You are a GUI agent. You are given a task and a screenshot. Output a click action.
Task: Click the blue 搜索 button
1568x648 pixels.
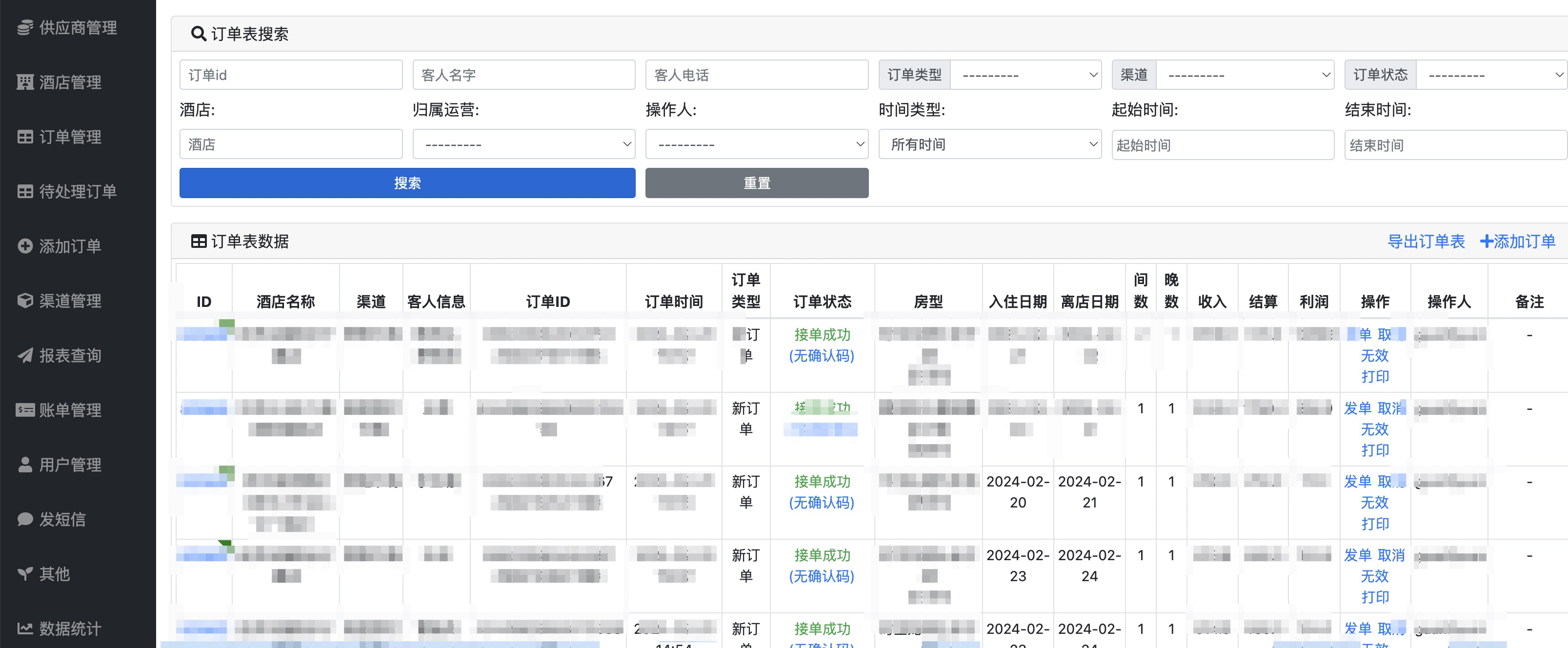[x=407, y=183]
